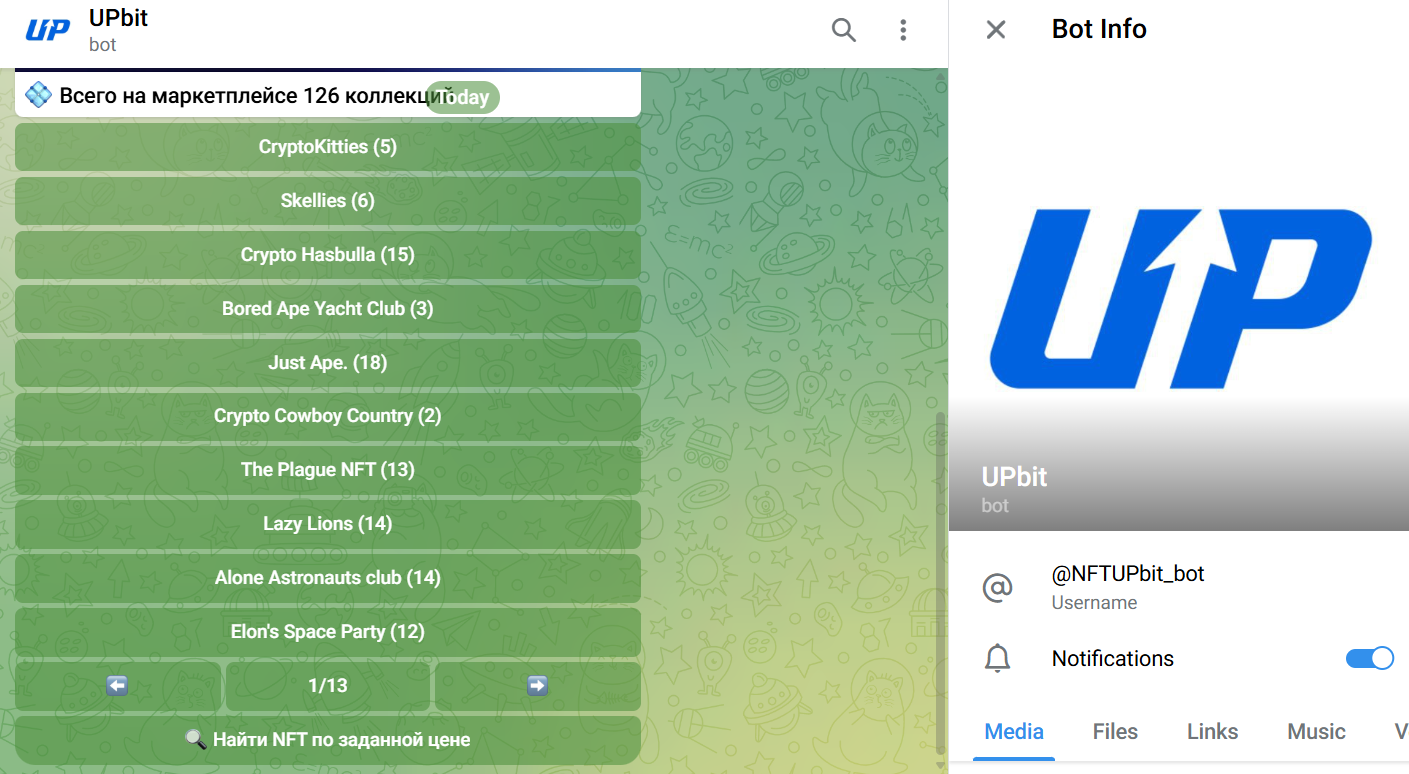Switch to the Media tab
Viewport: 1409px width, 774px height.
[1014, 732]
